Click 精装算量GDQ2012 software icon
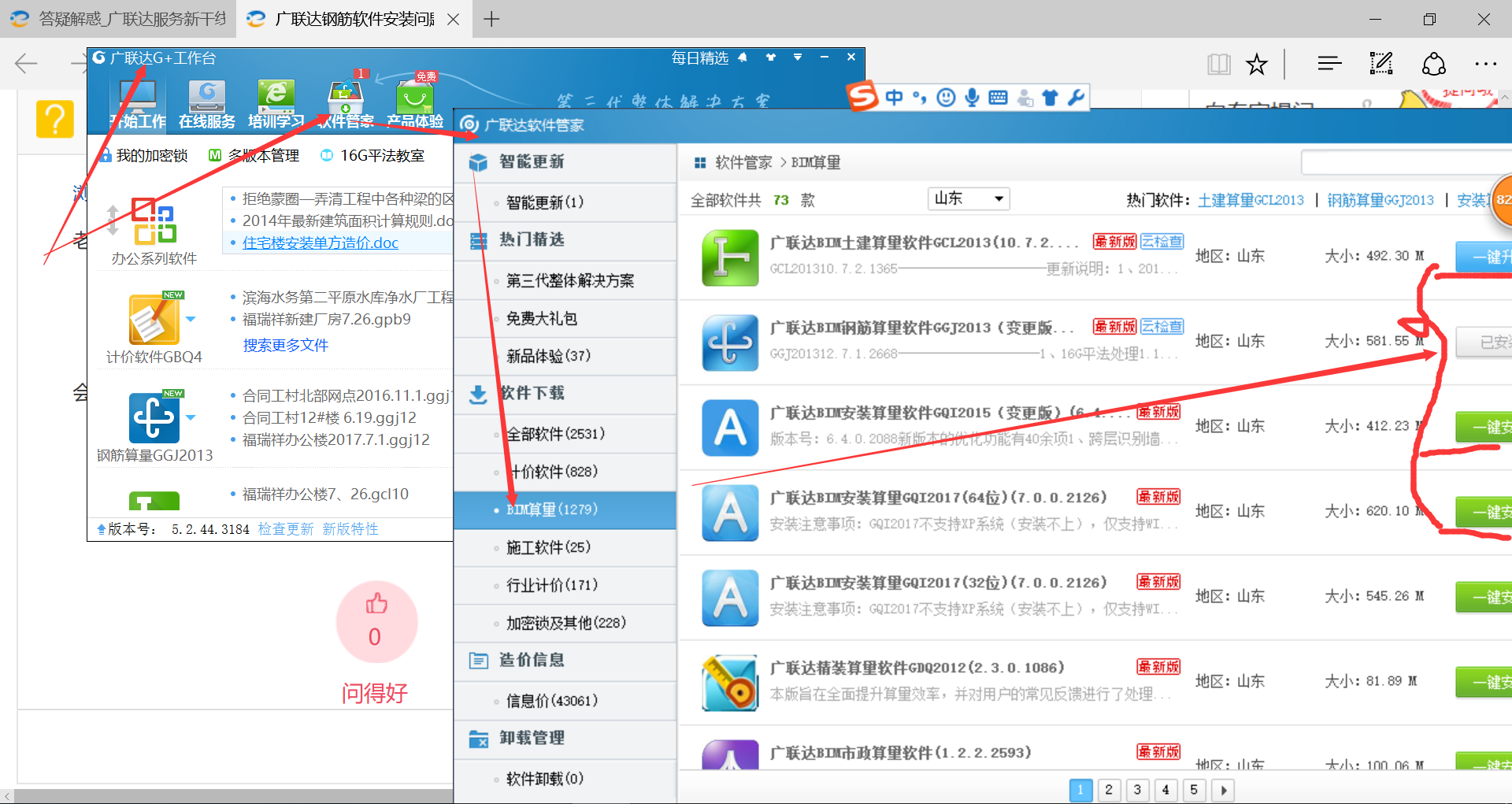Image resolution: width=1512 pixels, height=804 pixels. click(x=730, y=683)
